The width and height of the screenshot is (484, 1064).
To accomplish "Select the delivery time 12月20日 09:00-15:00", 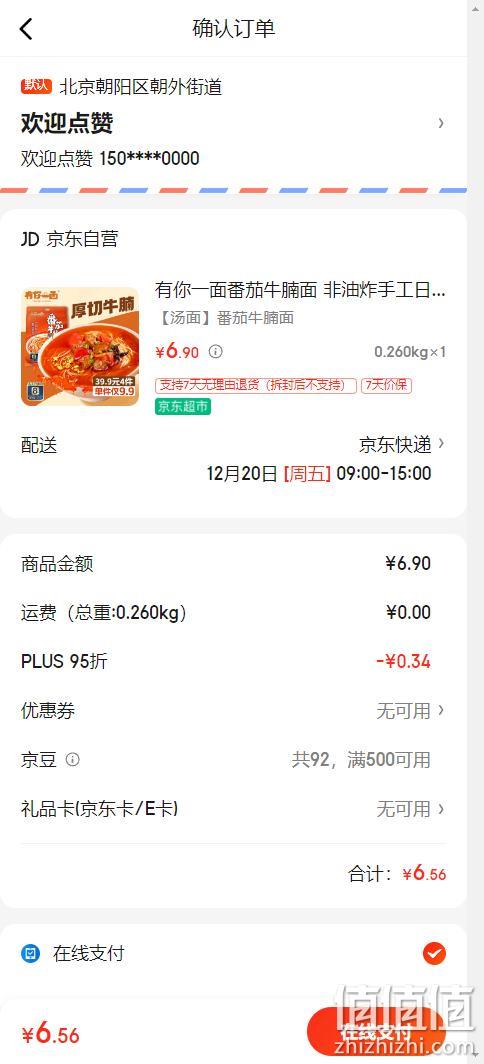I will coord(318,473).
